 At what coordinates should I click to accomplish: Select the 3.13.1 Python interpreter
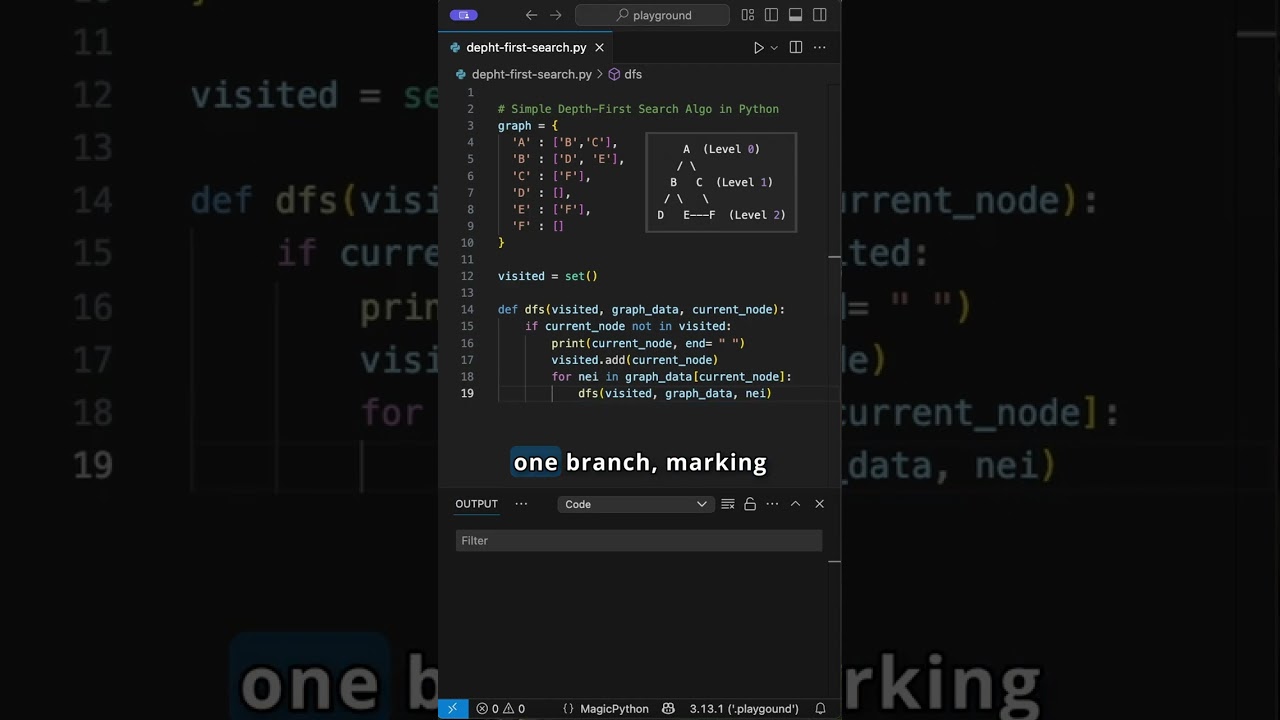pos(744,708)
